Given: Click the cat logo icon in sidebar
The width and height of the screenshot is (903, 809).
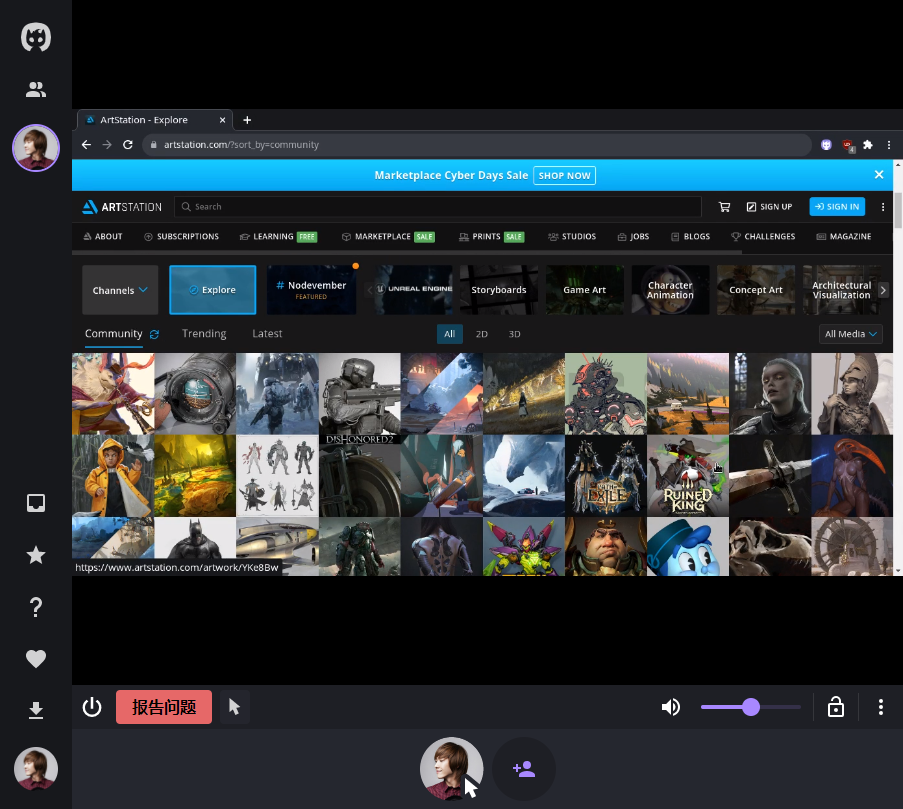Looking at the screenshot, I should pos(36,38).
